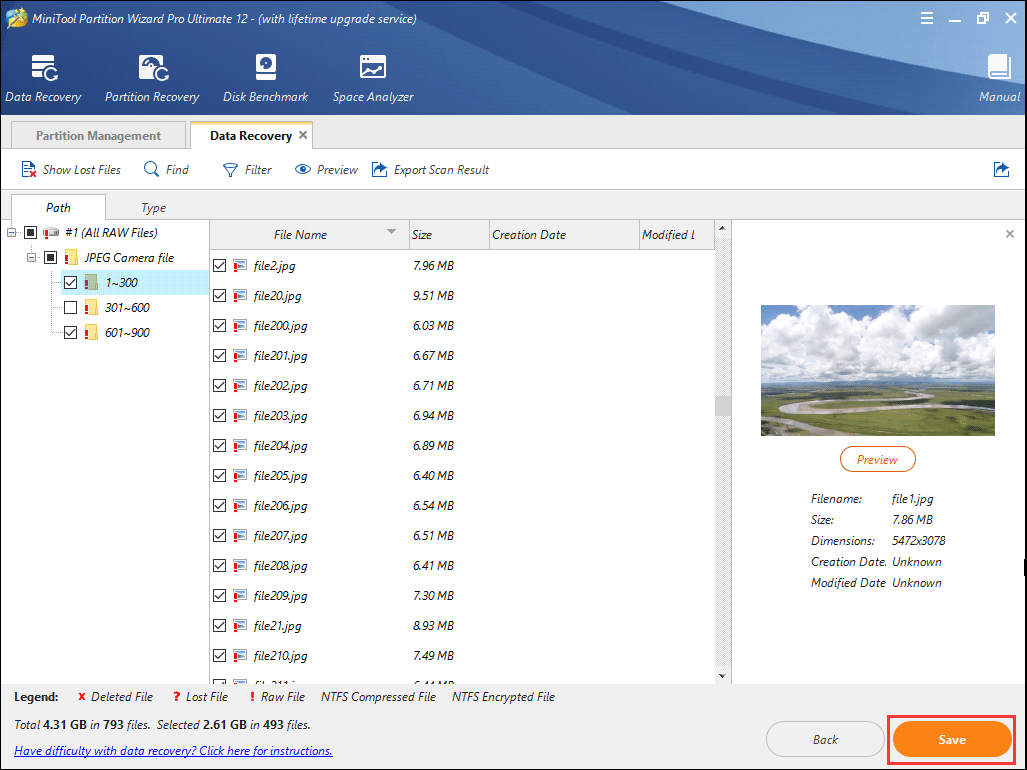1027x770 pixels.
Task: Open the Disk Benchmark tool
Action: pos(265,69)
